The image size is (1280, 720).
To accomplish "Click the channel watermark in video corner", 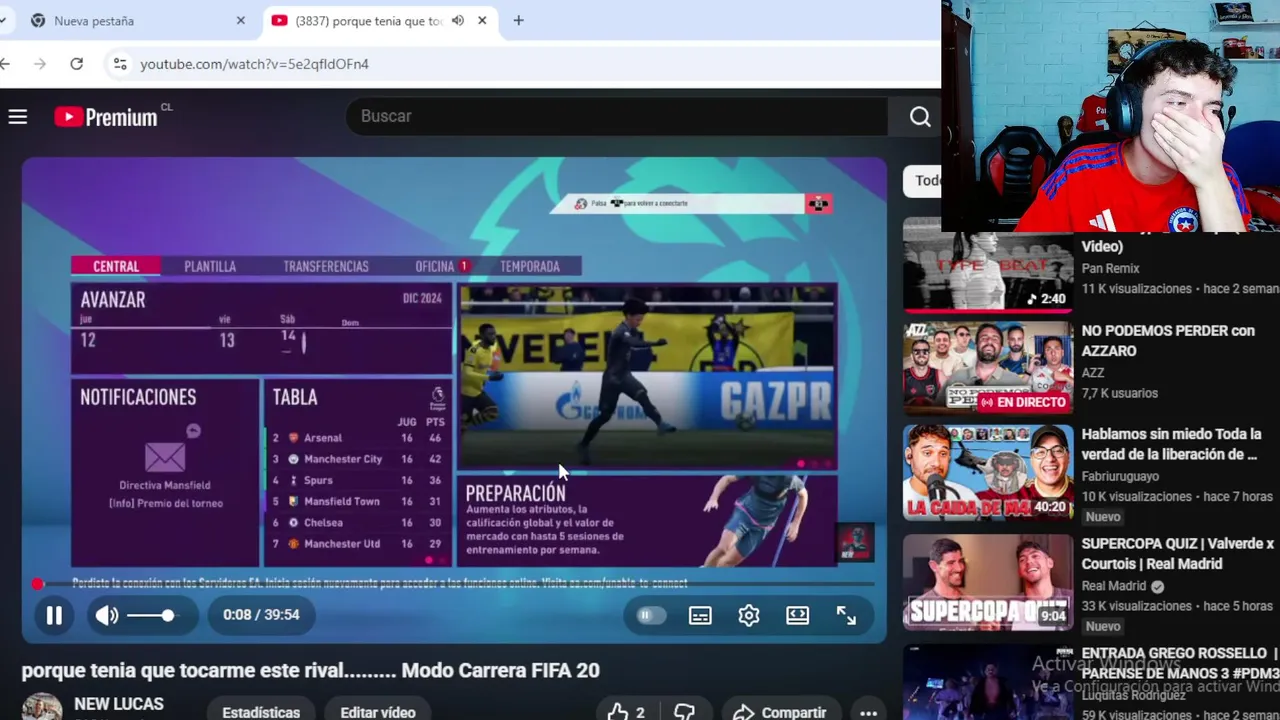I will click(855, 543).
